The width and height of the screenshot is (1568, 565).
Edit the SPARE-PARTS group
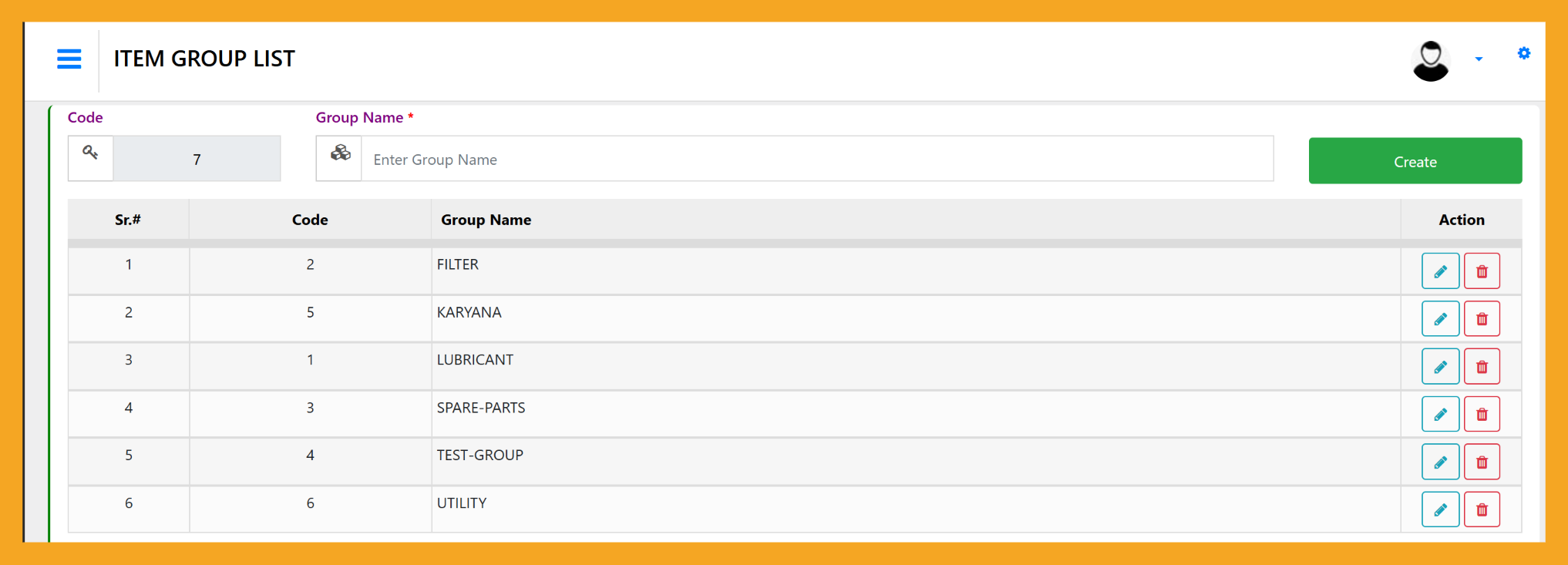pyautogui.click(x=1440, y=415)
